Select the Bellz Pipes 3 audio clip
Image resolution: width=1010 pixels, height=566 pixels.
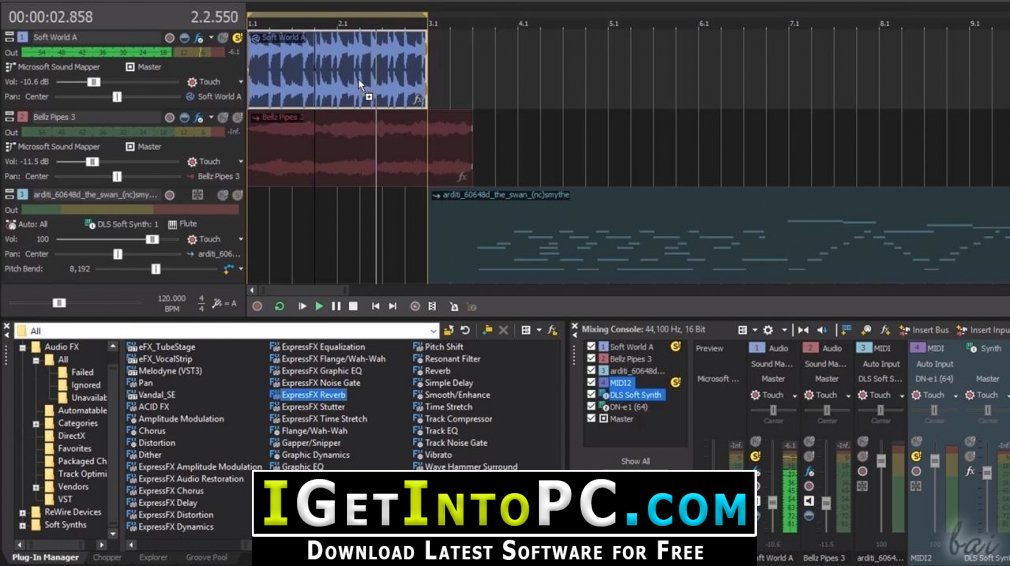[x=359, y=148]
